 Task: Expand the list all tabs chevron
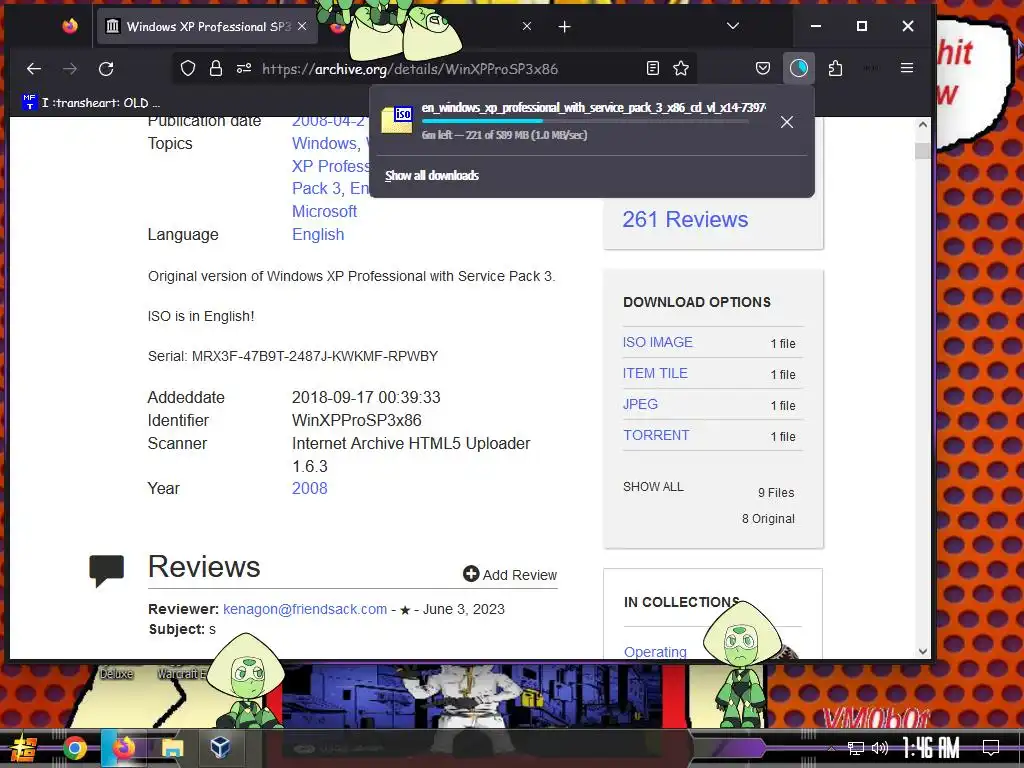733,26
